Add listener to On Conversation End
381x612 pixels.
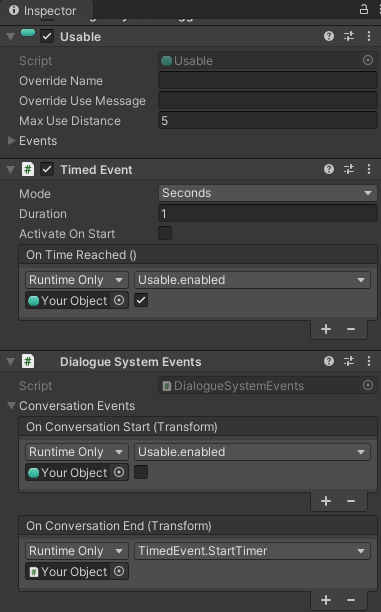326,600
